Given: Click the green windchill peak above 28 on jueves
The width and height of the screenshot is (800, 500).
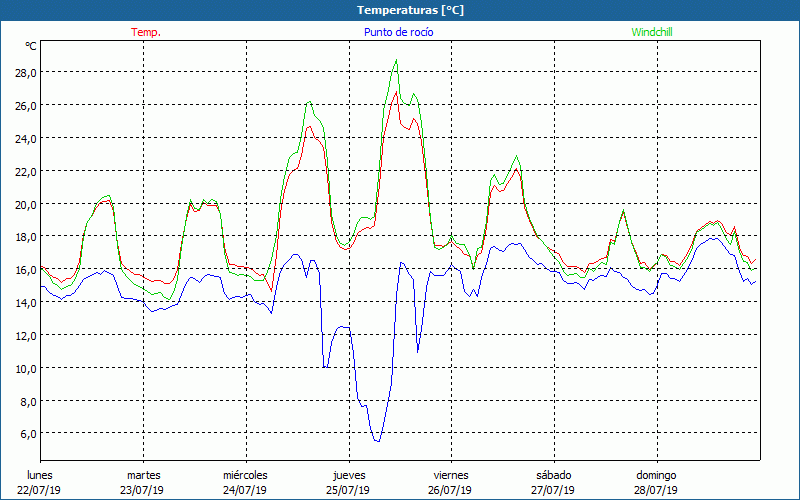Looking at the screenshot, I should point(396,60).
